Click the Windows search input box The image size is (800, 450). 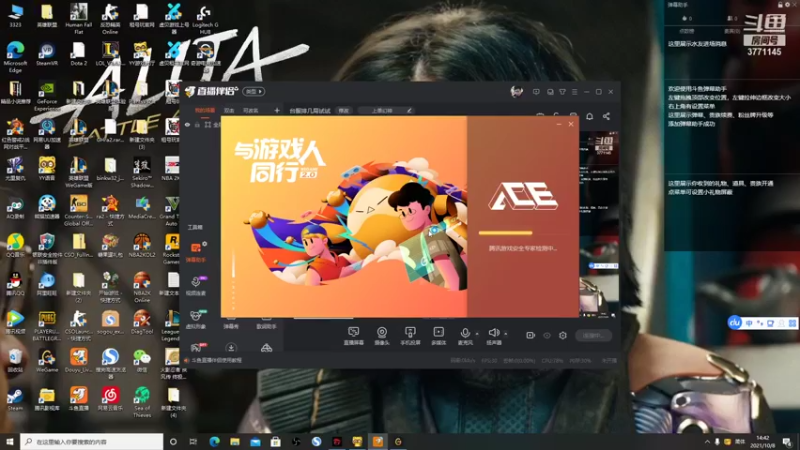(x=92, y=441)
